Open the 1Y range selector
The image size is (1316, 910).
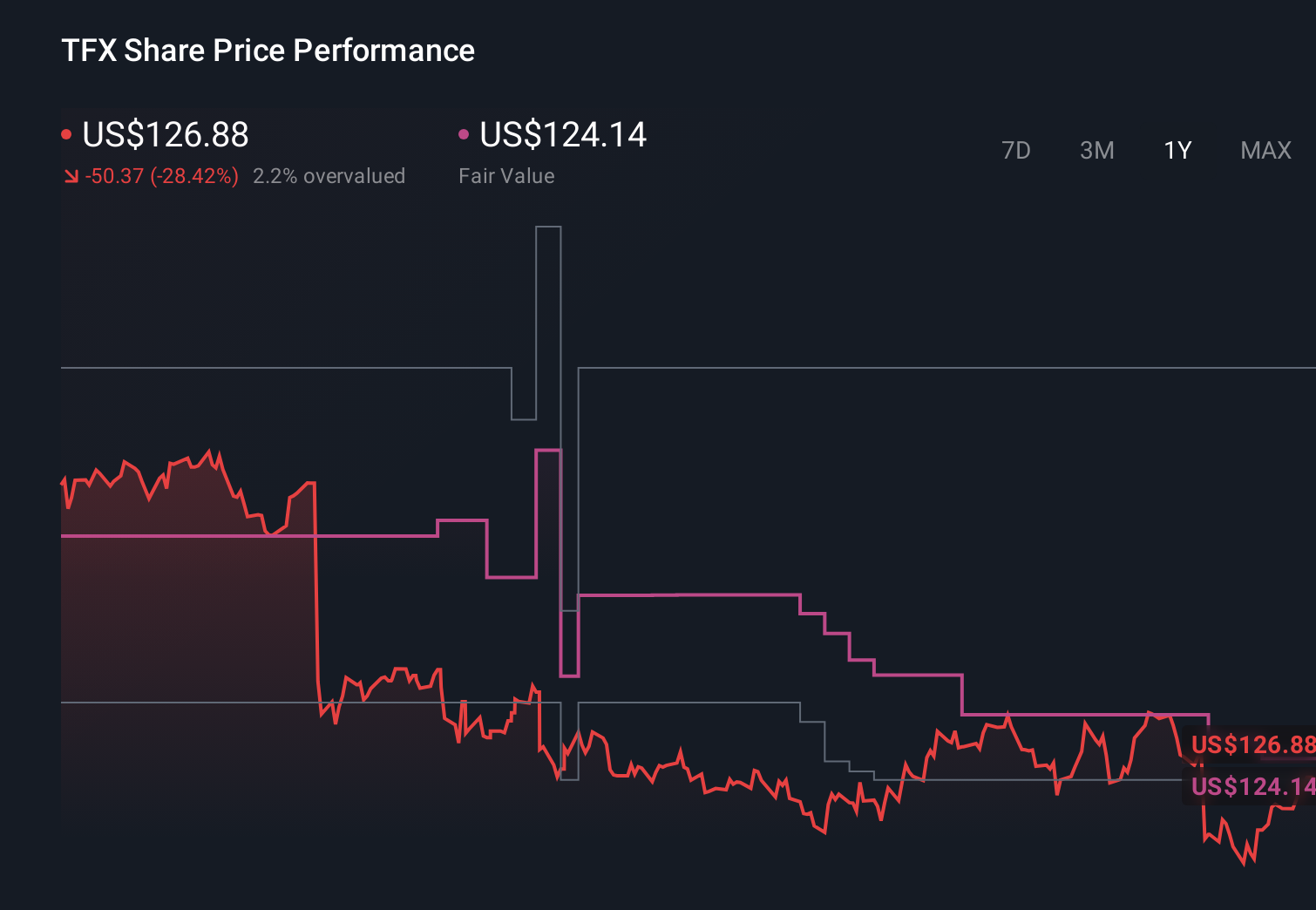click(x=1177, y=150)
